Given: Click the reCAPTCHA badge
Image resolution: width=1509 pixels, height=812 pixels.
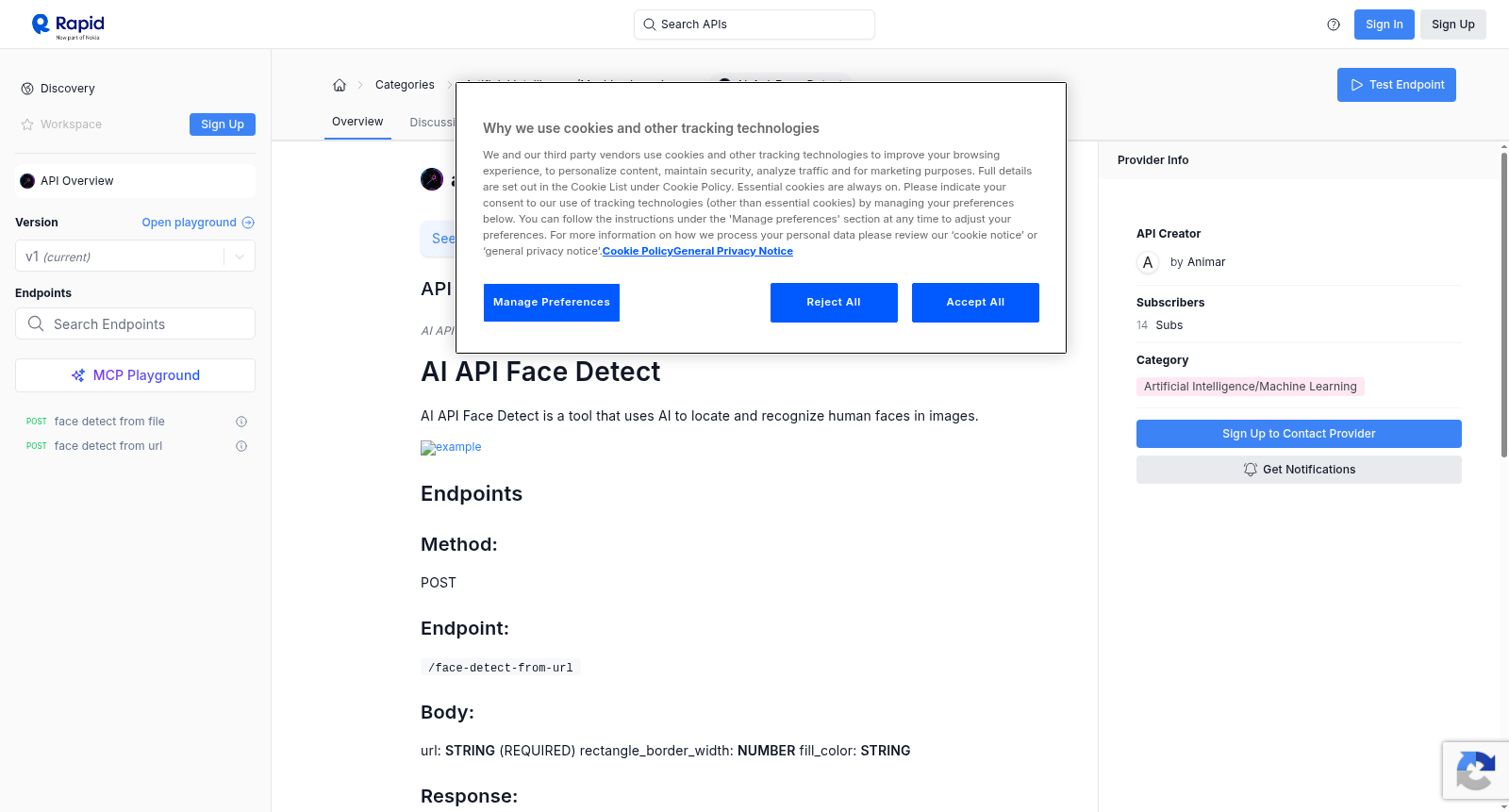Looking at the screenshot, I should click(x=1475, y=771).
